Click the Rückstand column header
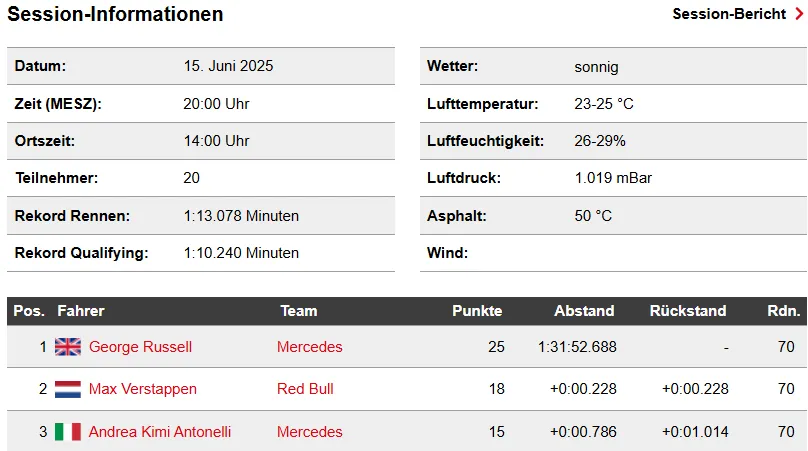The height and width of the screenshot is (451, 808). tap(688, 311)
